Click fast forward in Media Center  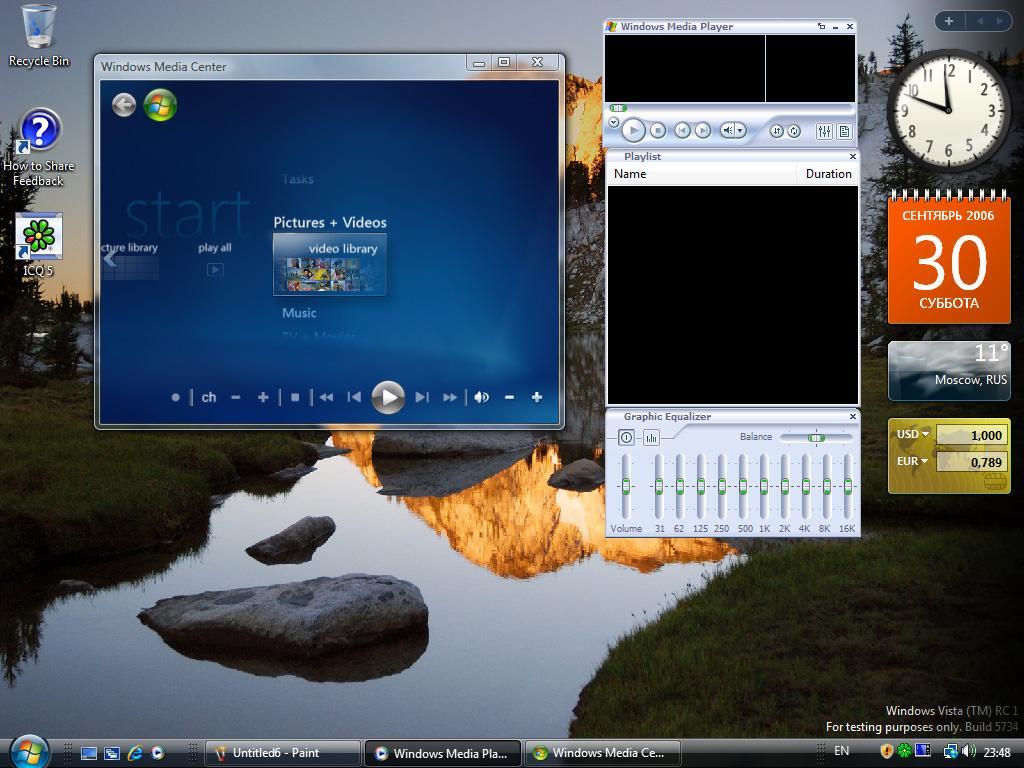(x=450, y=397)
